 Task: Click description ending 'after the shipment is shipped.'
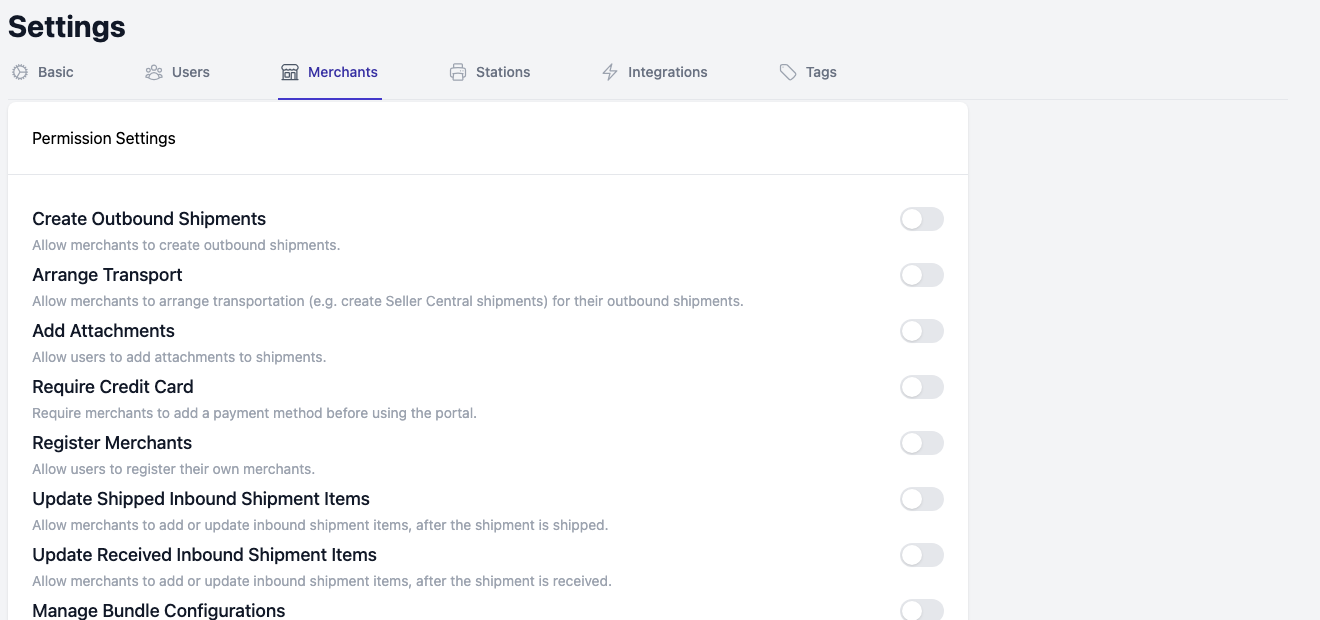(x=320, y=525)
